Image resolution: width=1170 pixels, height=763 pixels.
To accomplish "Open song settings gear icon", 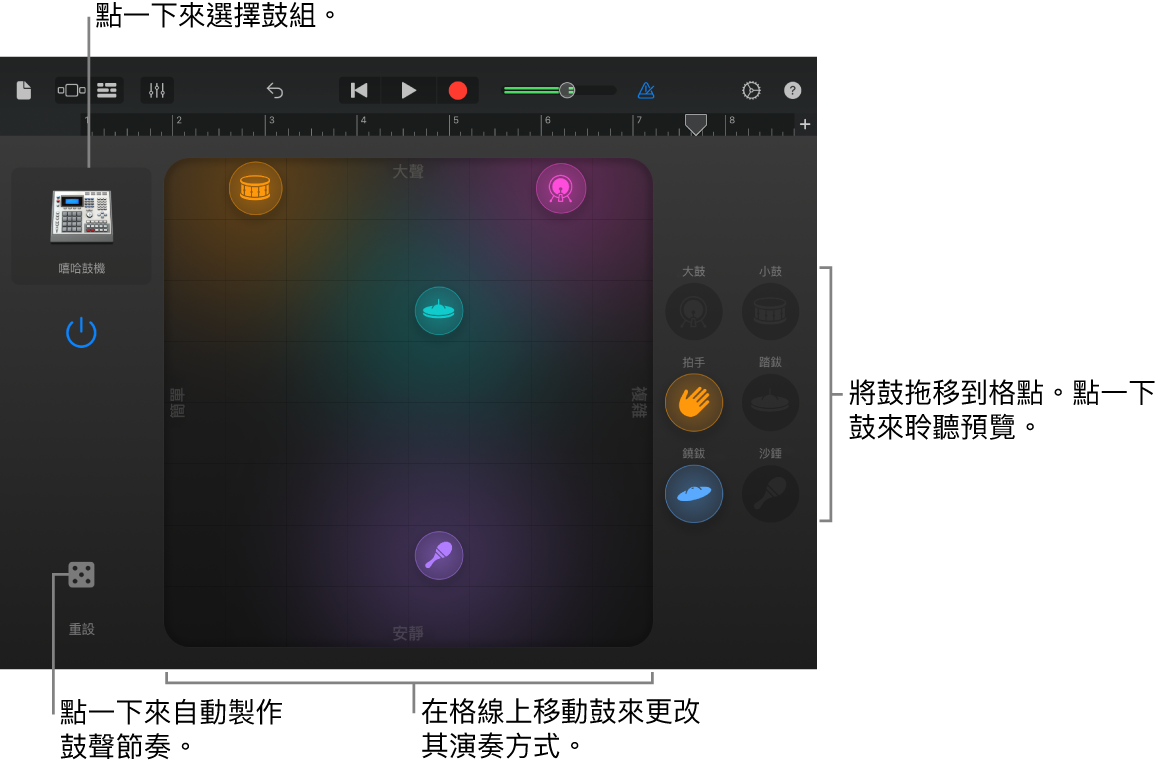I will (751, 90).
